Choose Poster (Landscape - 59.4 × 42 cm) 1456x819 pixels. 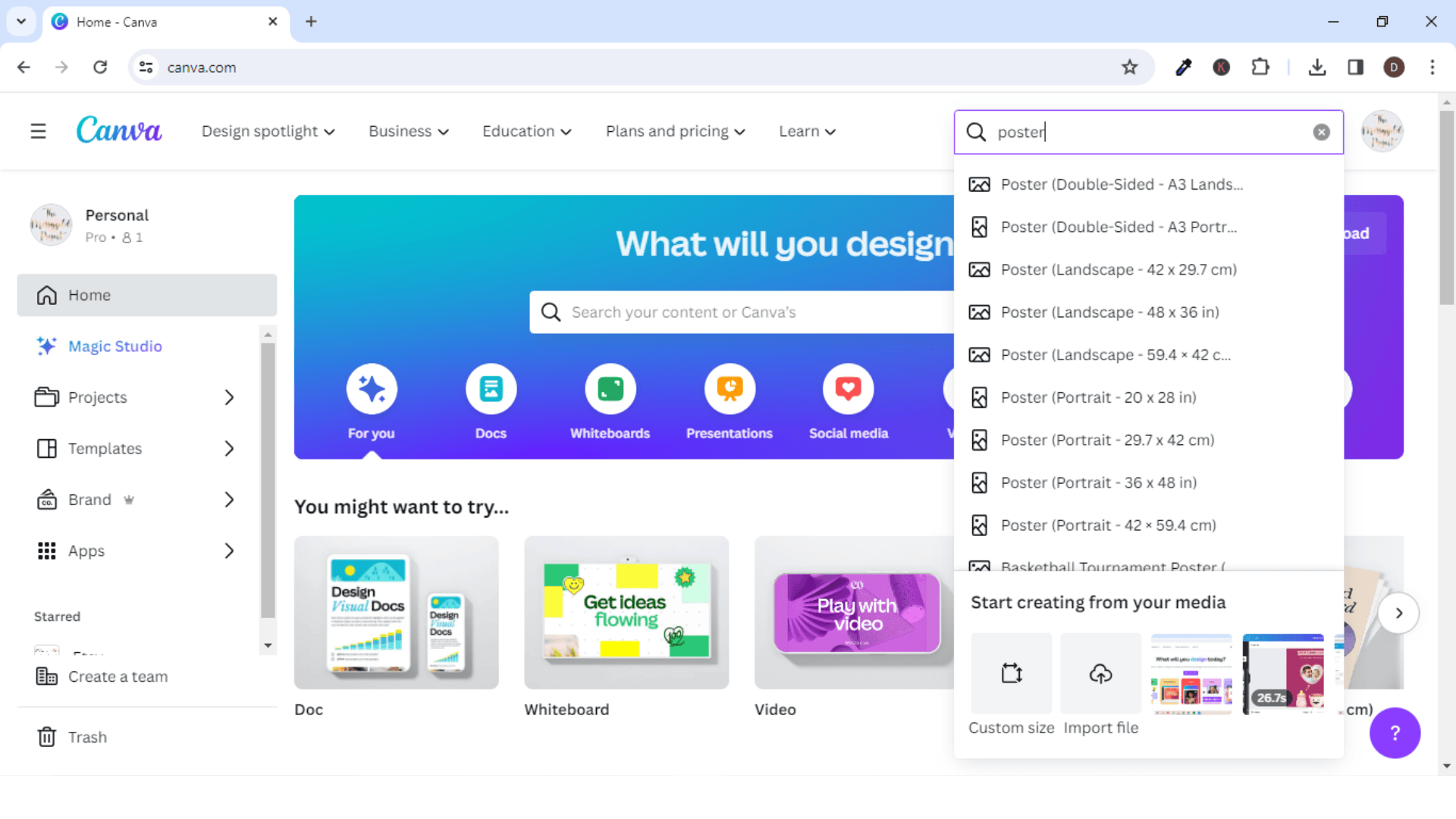tap(1148, 355)
